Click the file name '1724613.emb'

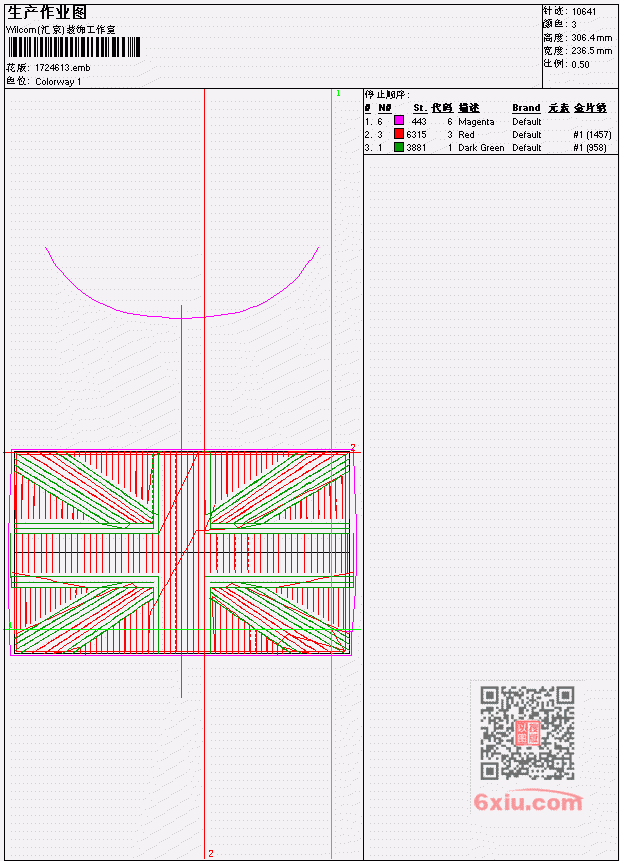tap(63, 68)
